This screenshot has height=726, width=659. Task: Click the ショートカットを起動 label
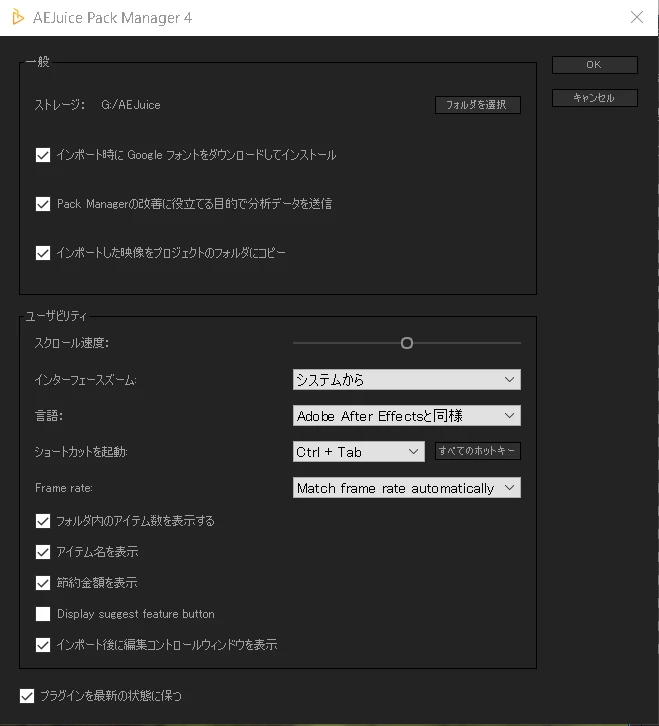pos(81,452)
